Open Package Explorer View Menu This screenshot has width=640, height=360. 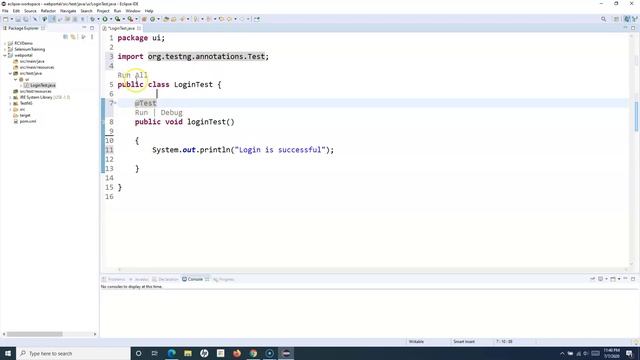tap(92, 37)
